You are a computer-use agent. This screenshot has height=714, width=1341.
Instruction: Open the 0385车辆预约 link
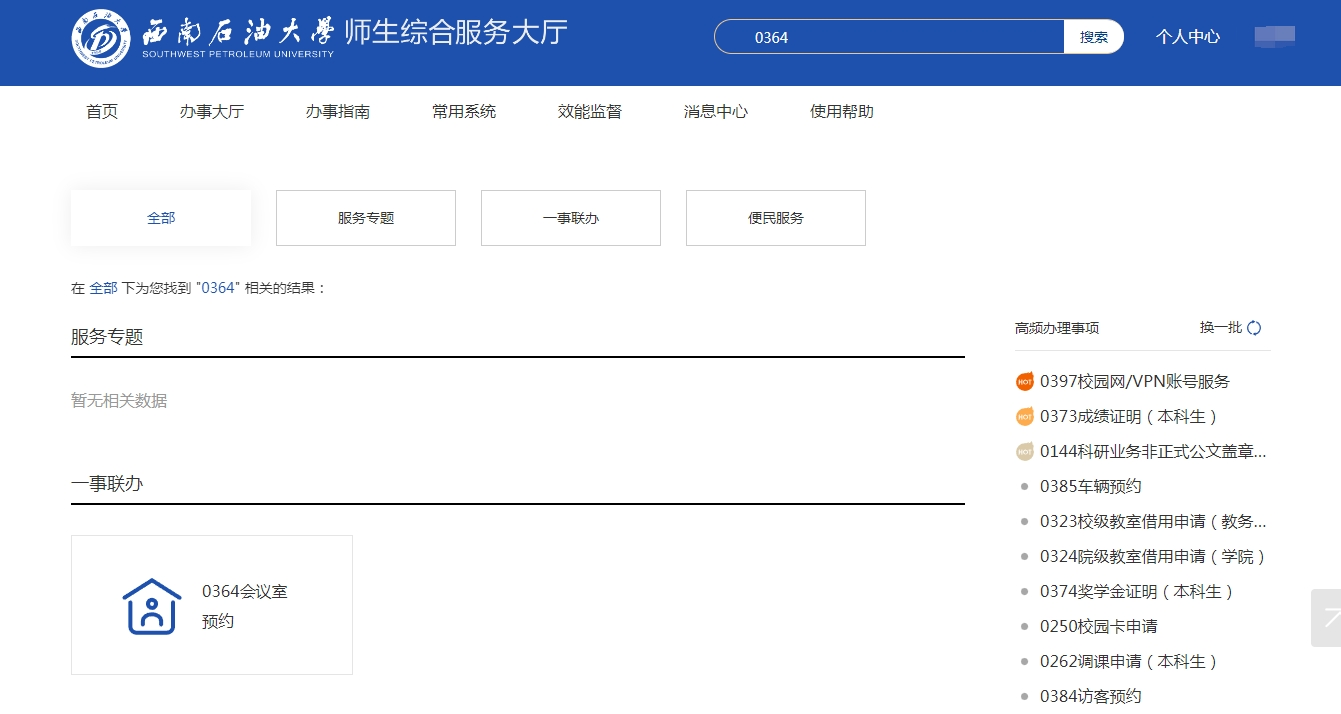pyautogui.click(x=1090, y=486)
